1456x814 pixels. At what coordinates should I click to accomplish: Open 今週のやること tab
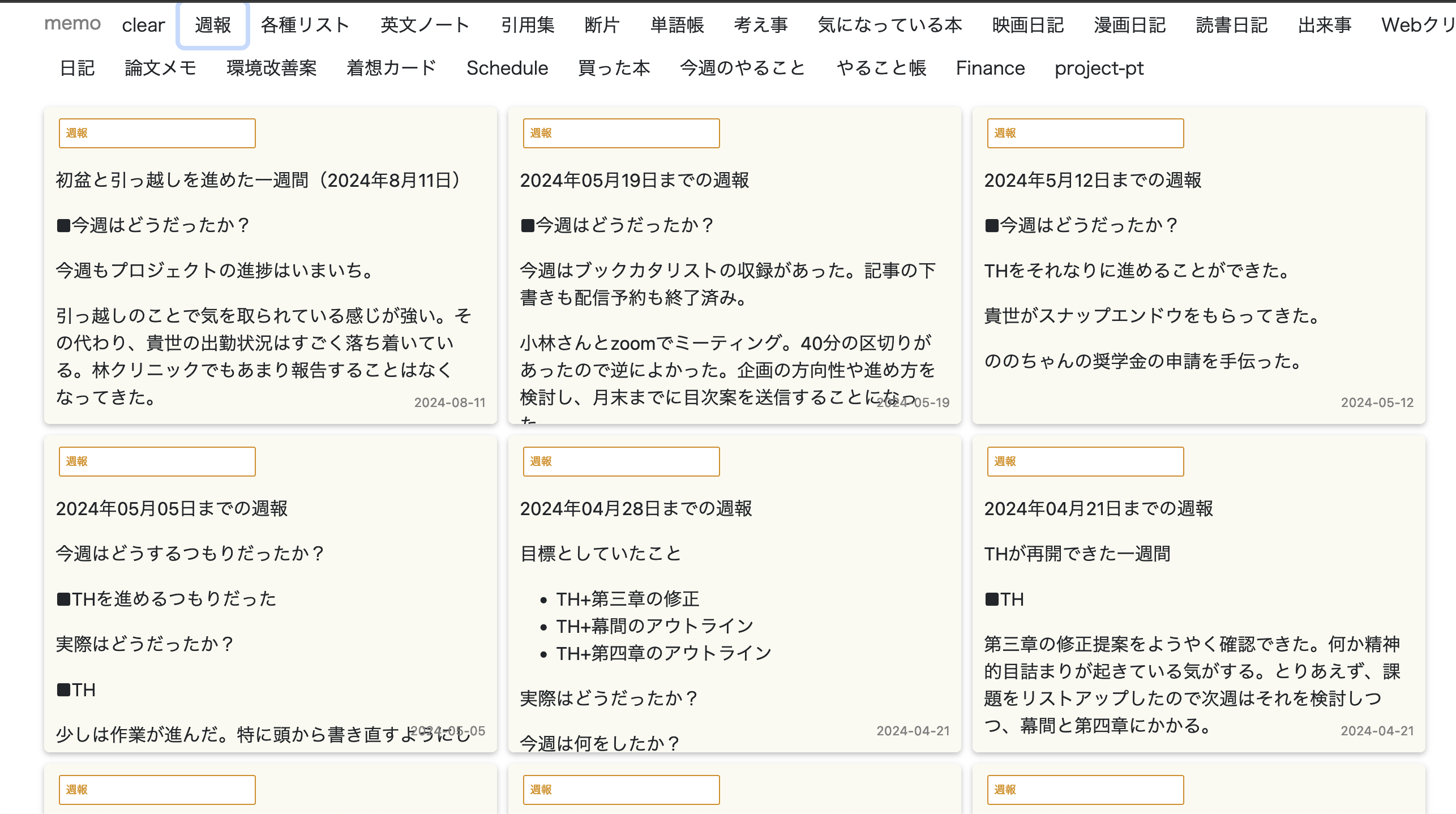click(x=743, y=68)
